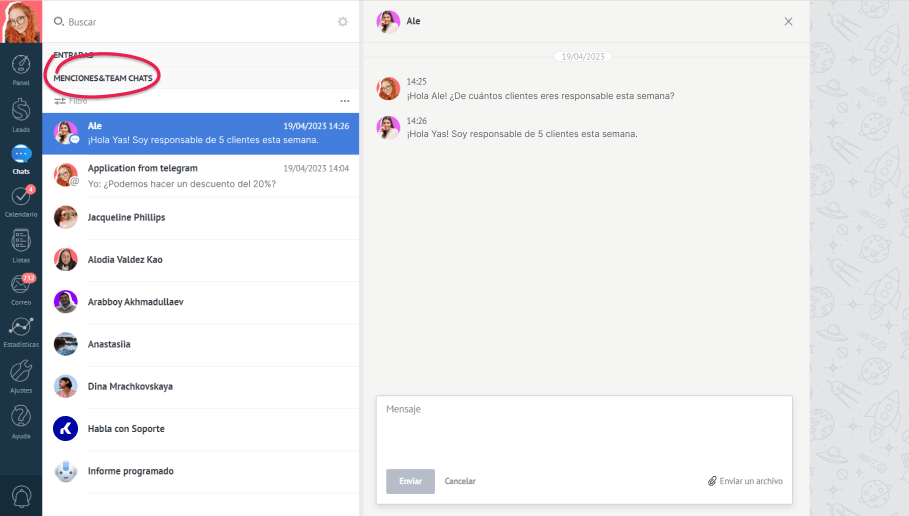Open Correo mail icon
Screen dimensions: 909x516
[x=21, y=286]
